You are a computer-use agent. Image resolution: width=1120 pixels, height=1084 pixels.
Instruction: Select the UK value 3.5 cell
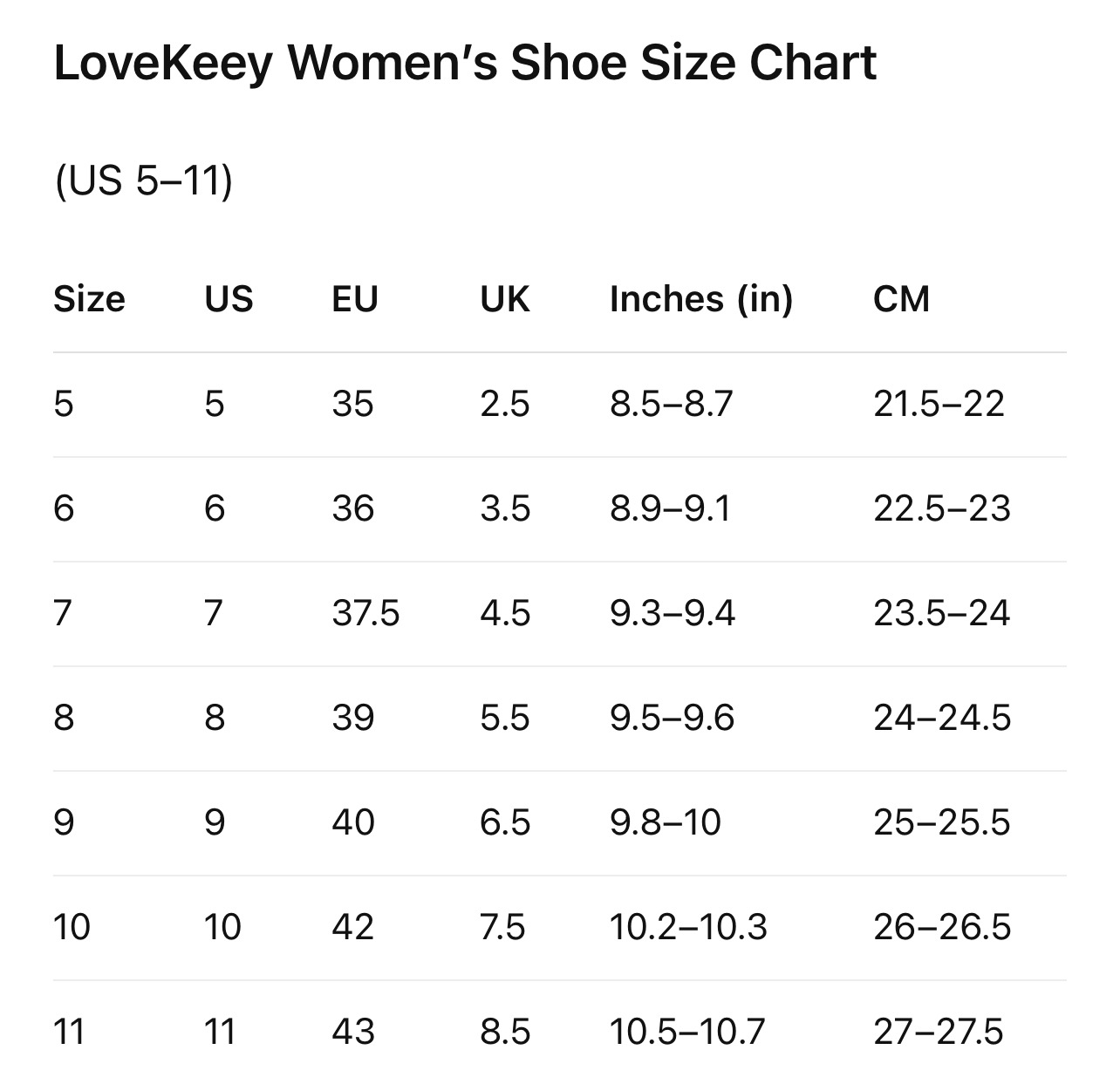(x=504, y=508)
